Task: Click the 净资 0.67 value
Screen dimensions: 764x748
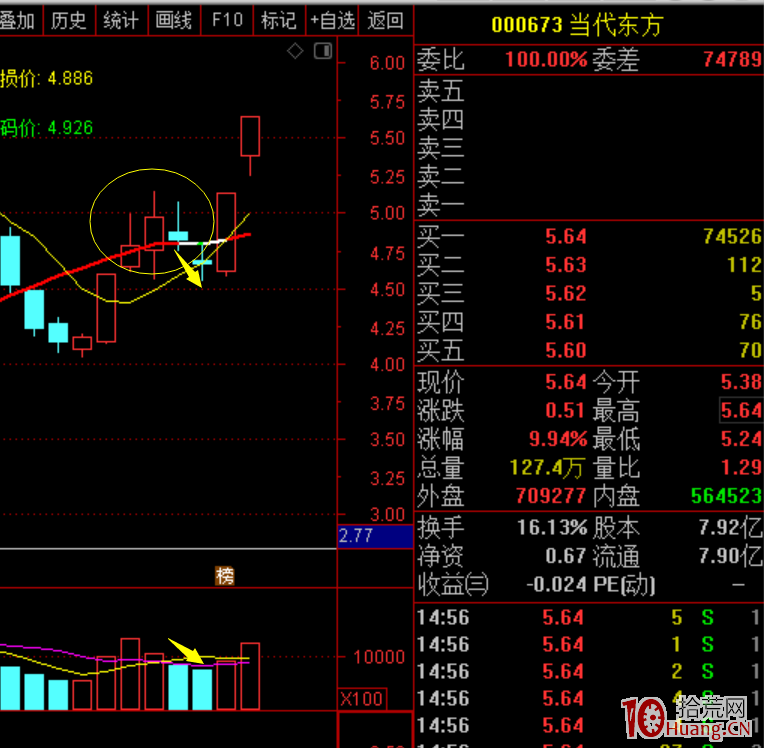Action: point(565,556)
